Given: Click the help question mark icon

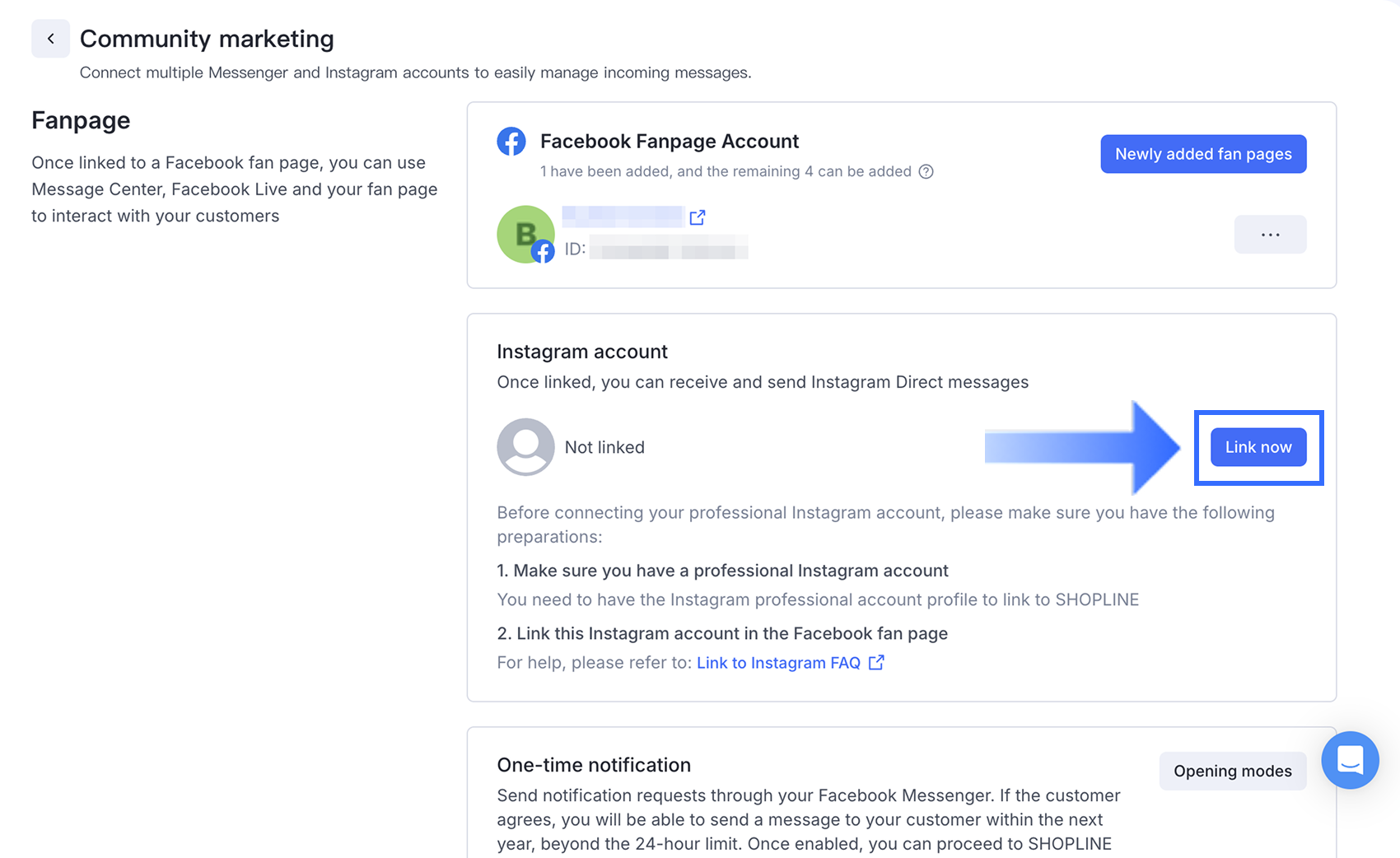Looking at the screenshot, I should (926, 172).
